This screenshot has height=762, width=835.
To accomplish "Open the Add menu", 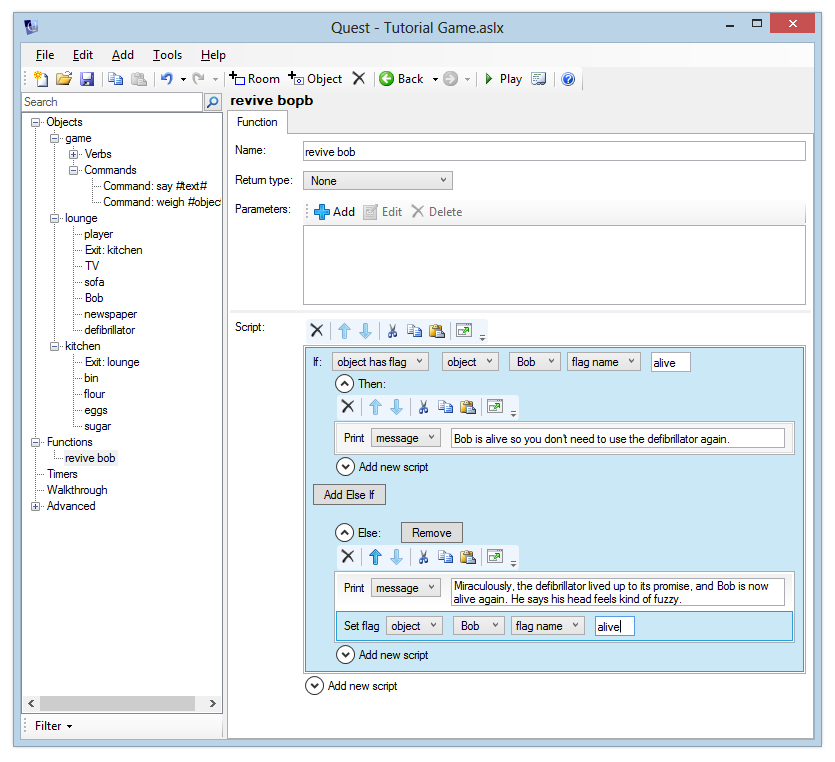I will (x=122, y=55).
